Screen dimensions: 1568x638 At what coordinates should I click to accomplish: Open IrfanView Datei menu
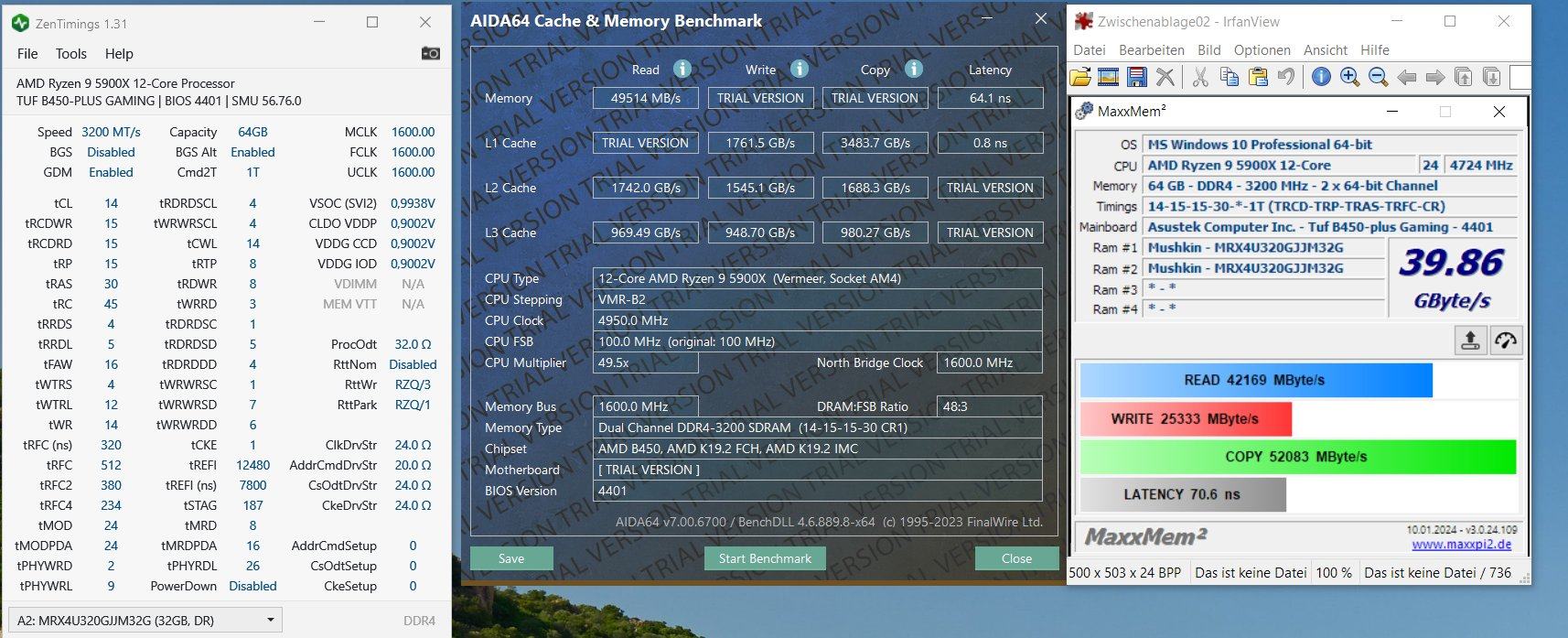1090,50
